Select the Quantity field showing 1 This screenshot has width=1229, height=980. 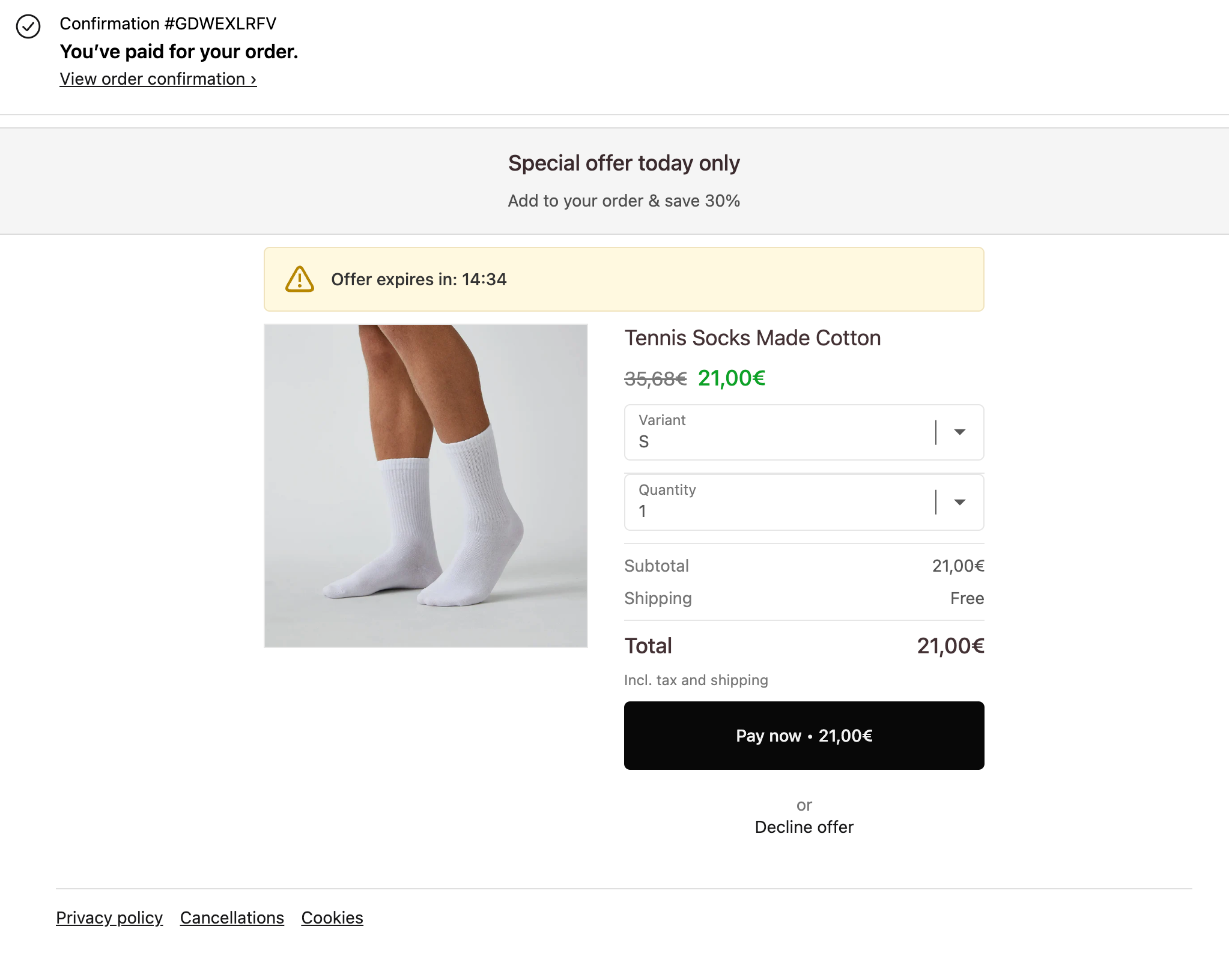click(x=804, y=502)
